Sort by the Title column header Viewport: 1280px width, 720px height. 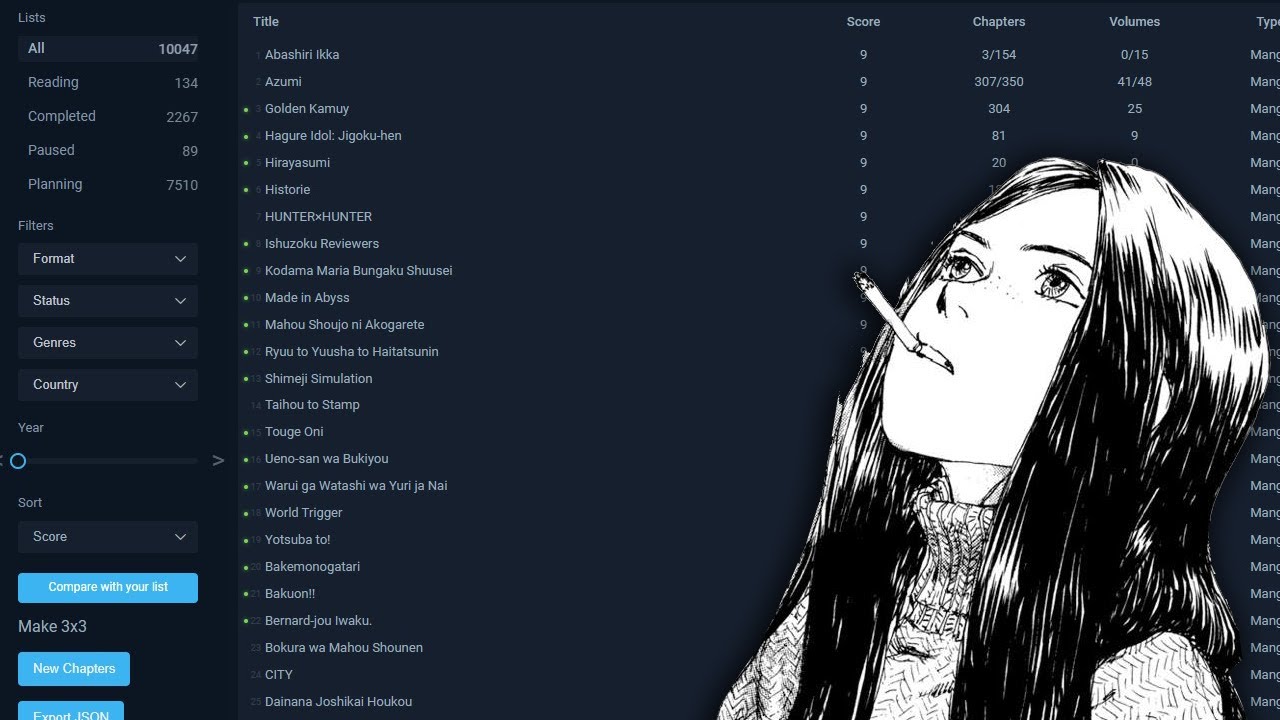tap(266, 21)
